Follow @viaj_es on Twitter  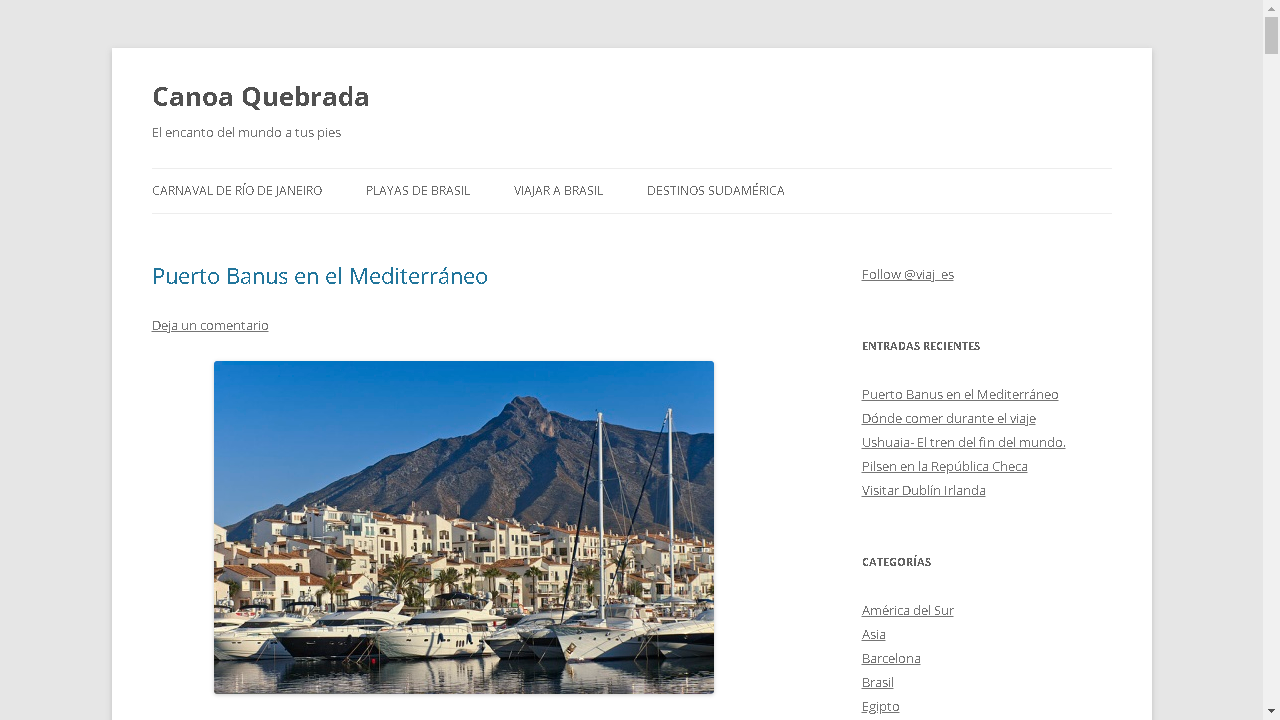908,274
